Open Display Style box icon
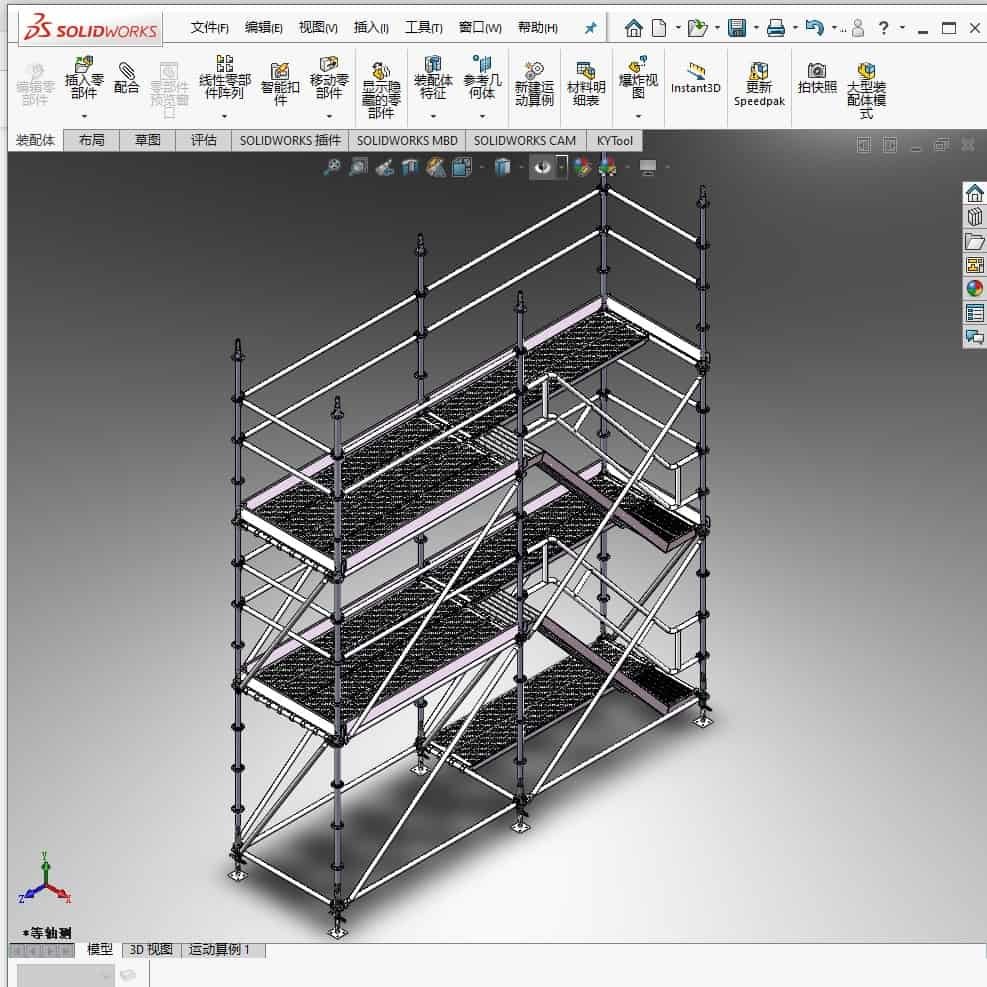Image resolution: width=987 pixels, height=987 pixels. (502, 167)
